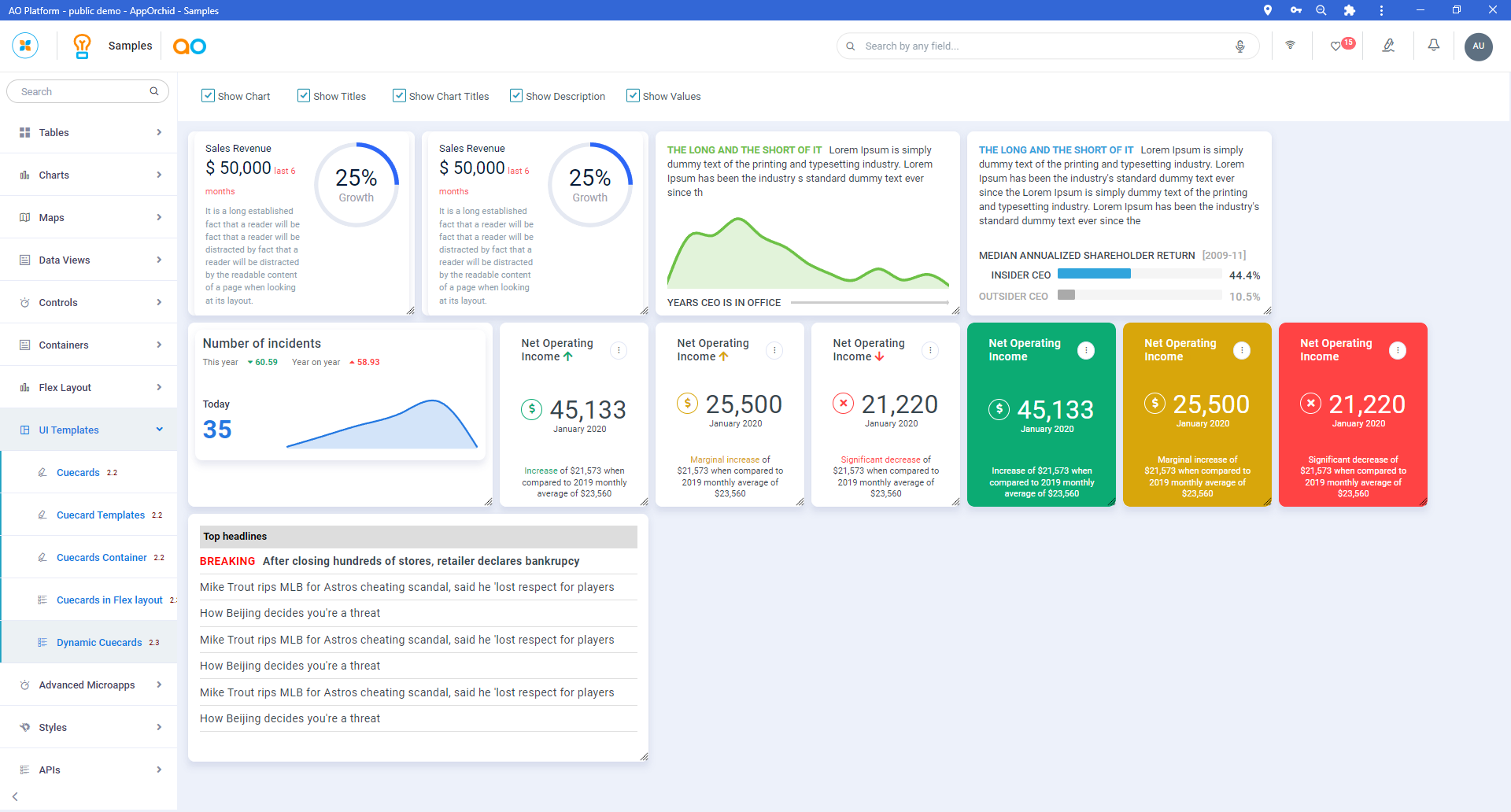Disable the Show Values checkbox

pos(633,96)
